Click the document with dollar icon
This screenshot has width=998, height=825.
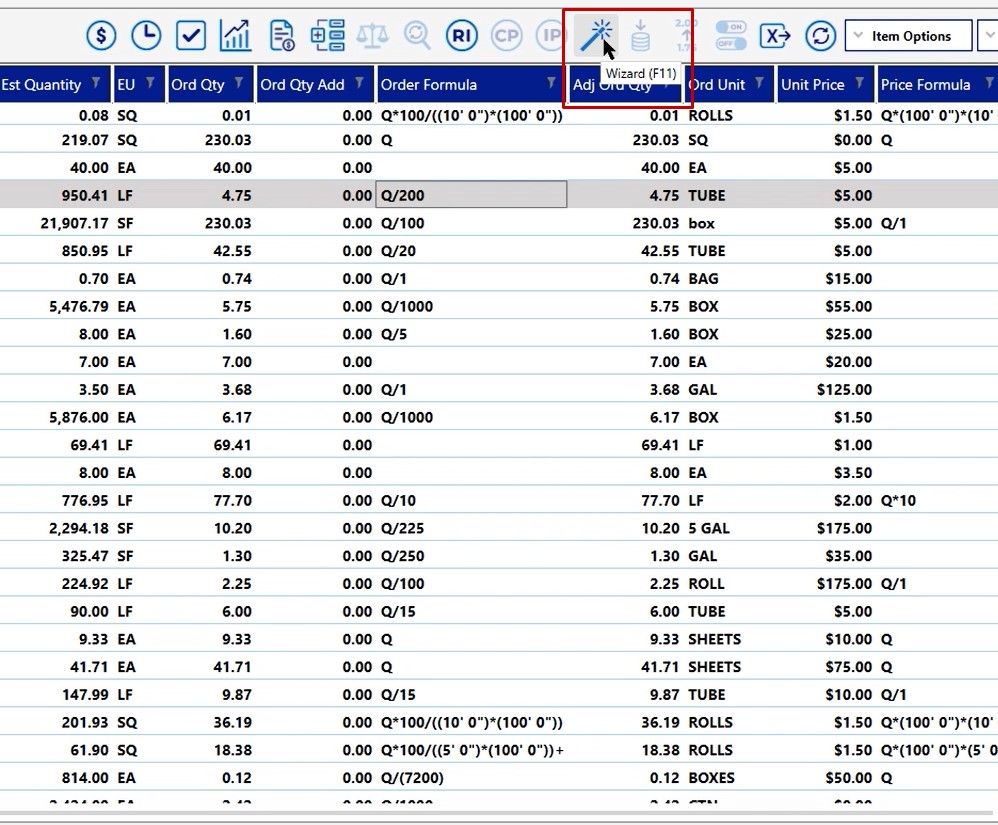(x=282, y=36)
